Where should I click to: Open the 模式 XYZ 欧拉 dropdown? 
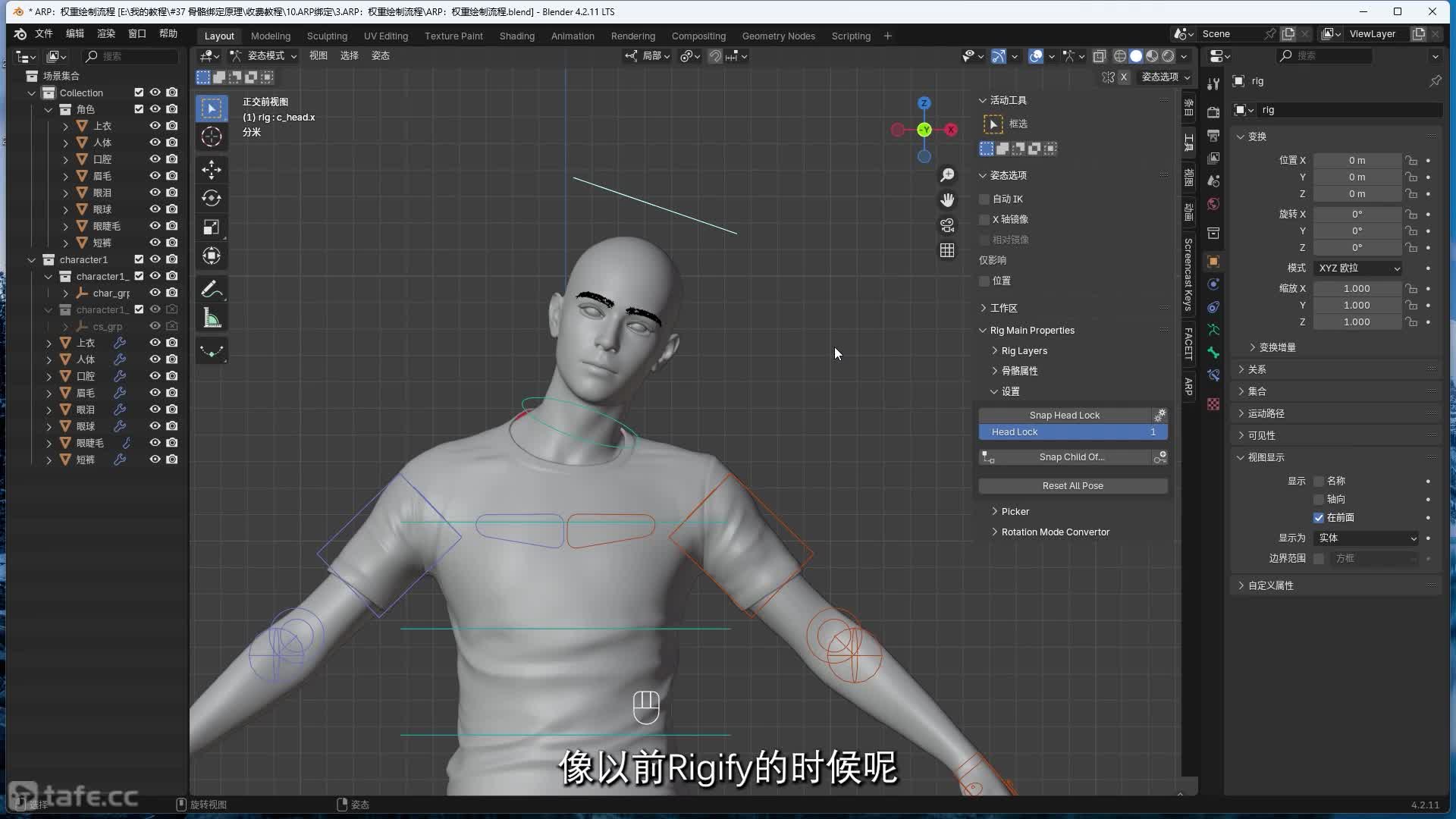pyautogui.click(x=1358, y=268)
